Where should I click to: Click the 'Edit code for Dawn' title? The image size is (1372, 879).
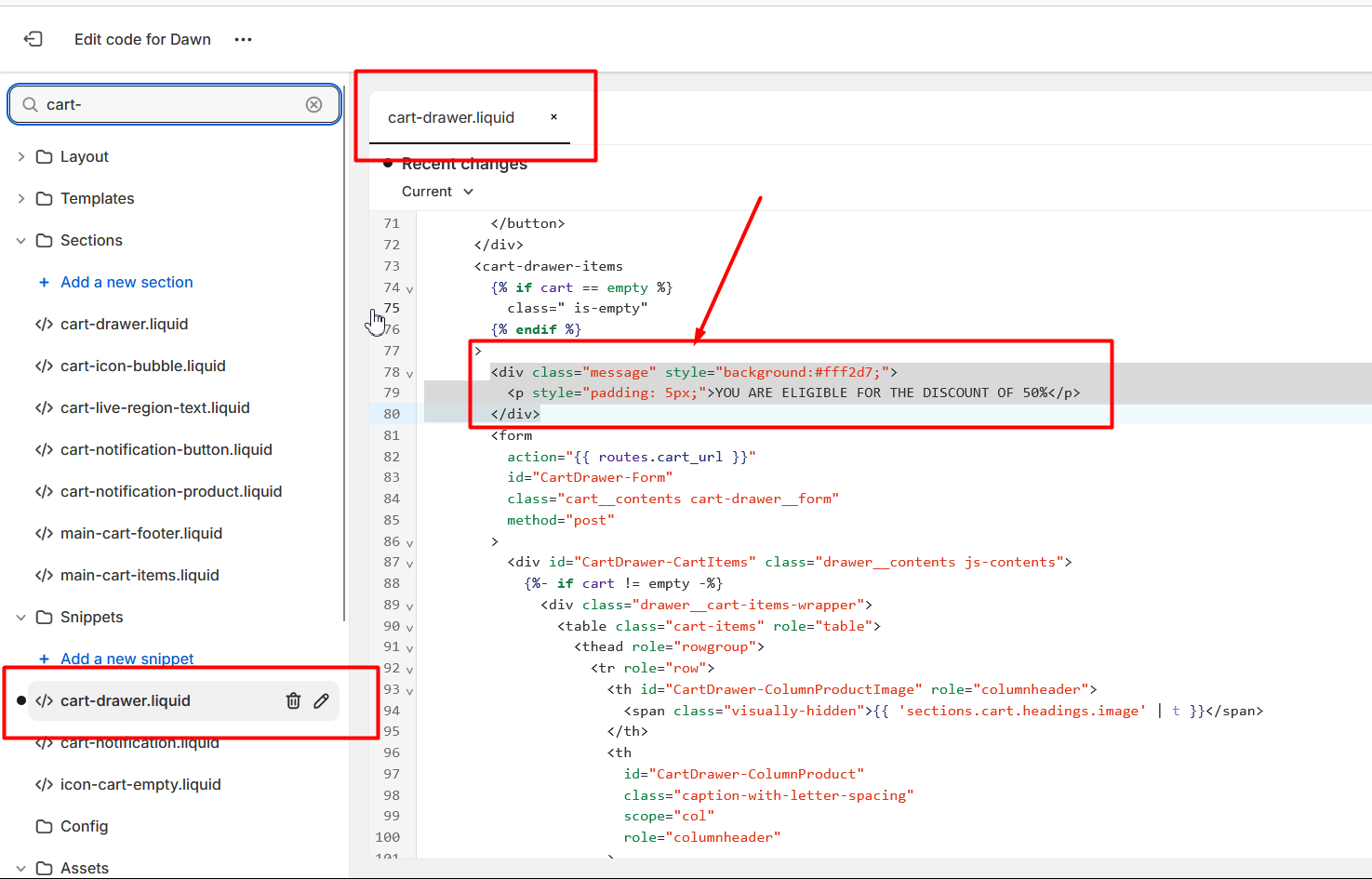coord(142,39)
